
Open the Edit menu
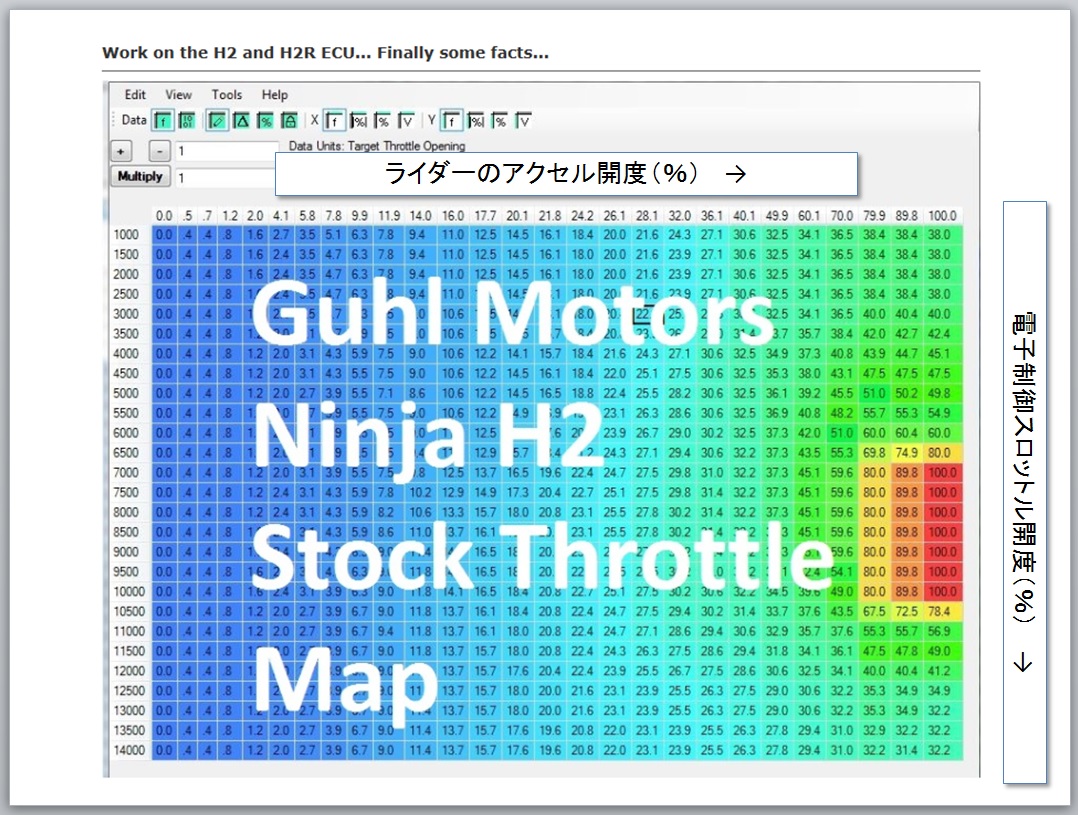(135, 95)
